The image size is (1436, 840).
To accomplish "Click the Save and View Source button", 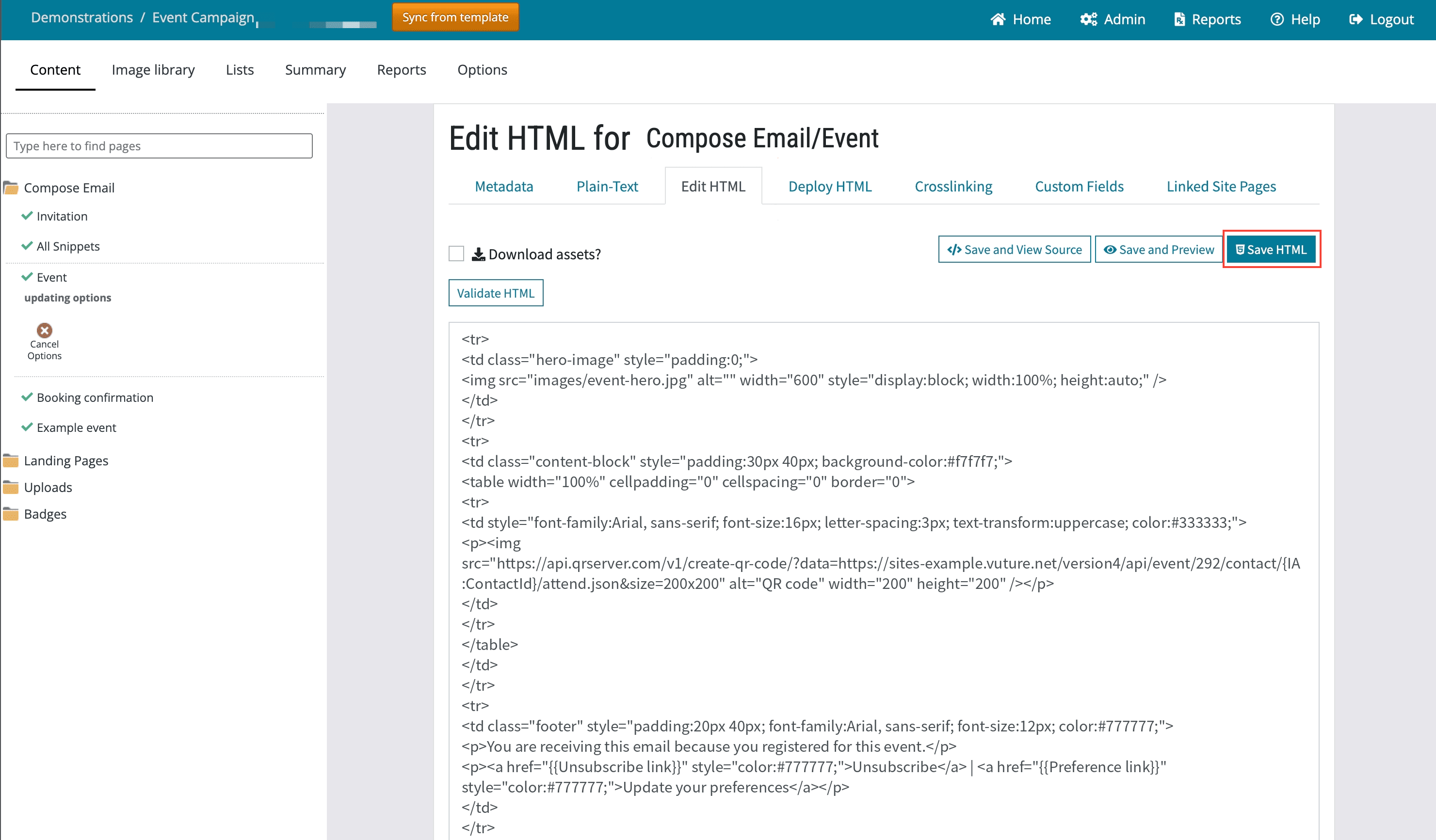I will (1015, 250).
